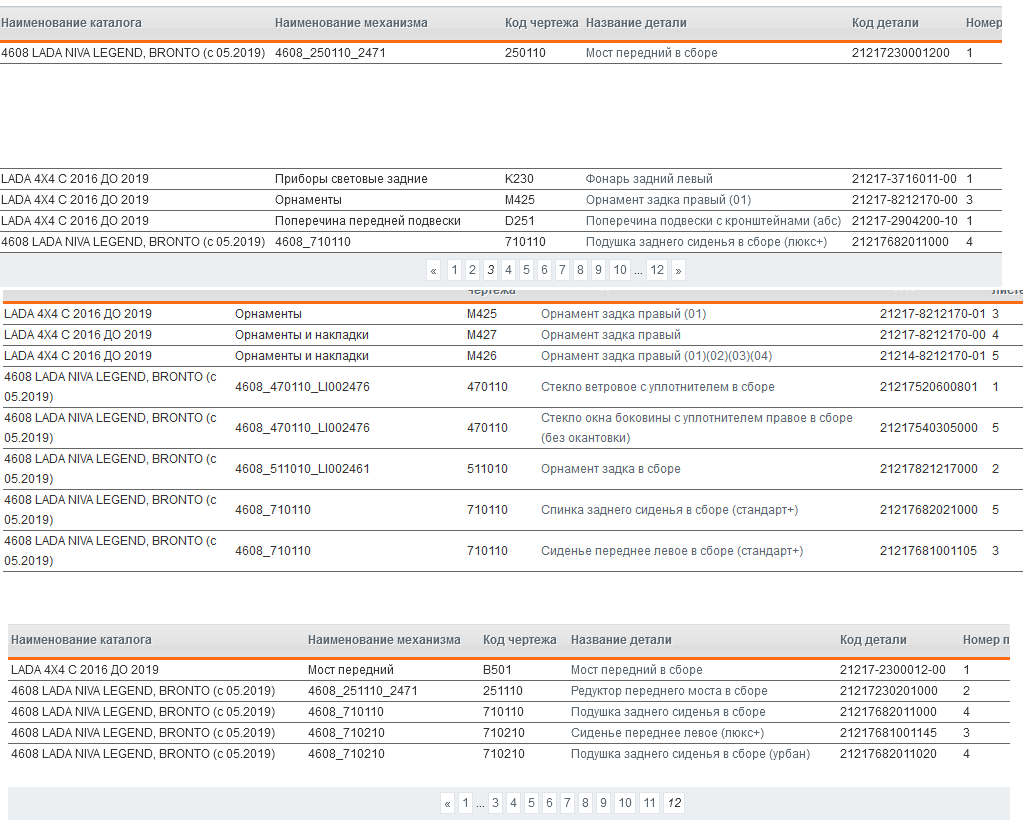Select part code 21217-3716011-00
Screen dimensions: 1028x826
[x=904, y=179]
